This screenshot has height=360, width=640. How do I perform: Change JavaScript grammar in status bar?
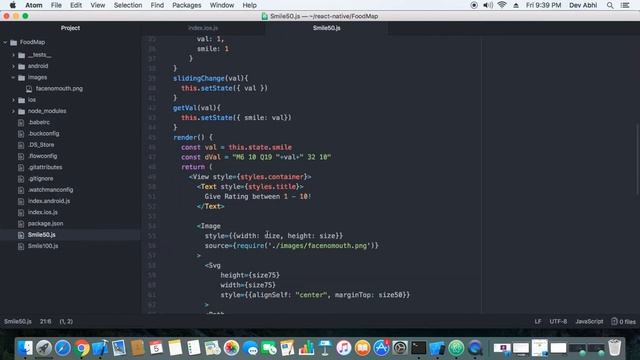pos(589,322)
